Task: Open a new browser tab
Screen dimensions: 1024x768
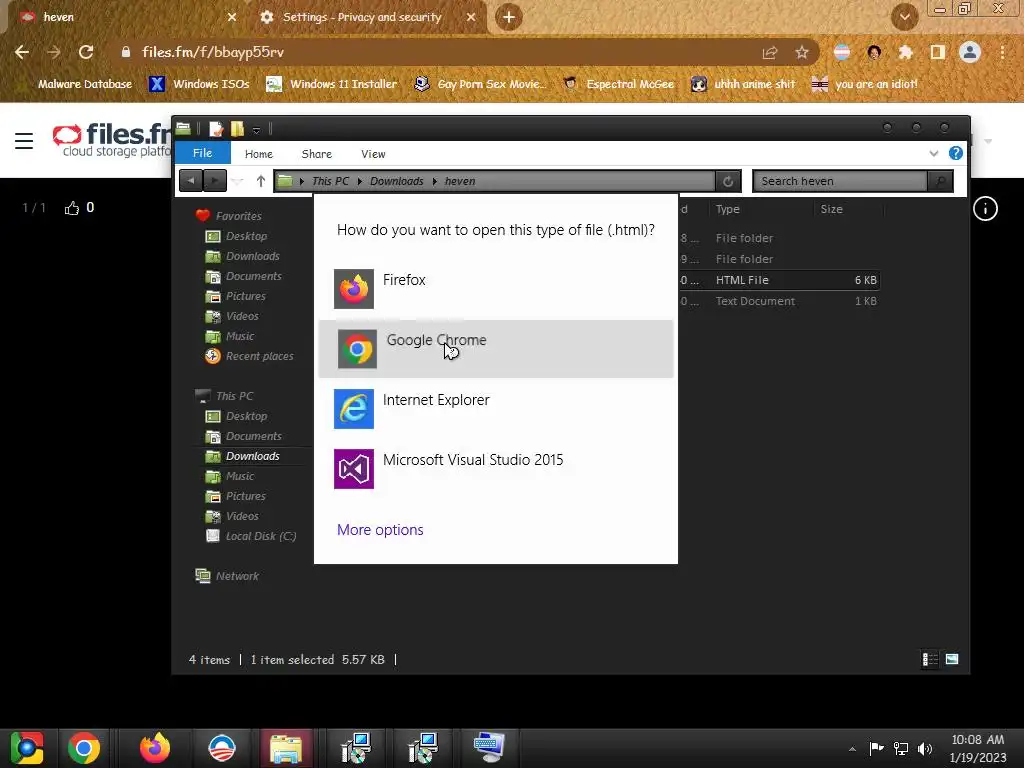Action: pyautogui.click(x=509, y=17)
